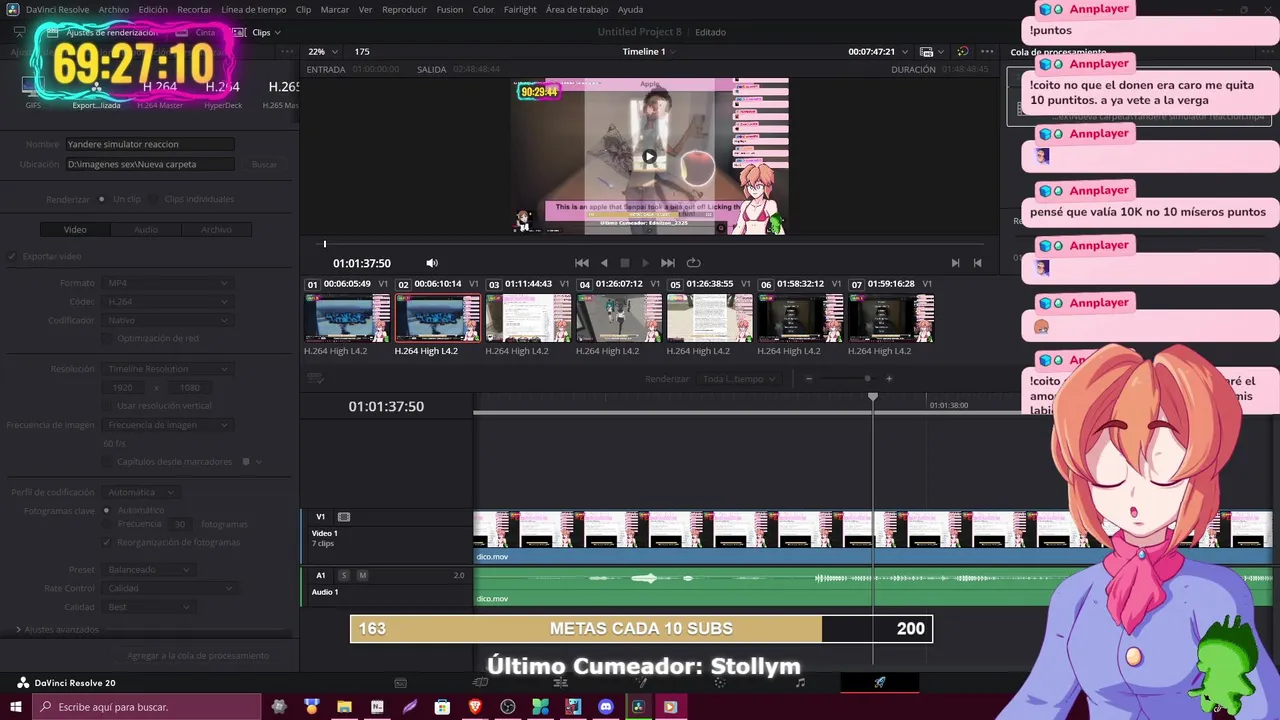
Task: Open Renderizar Toda la línea de tiempo dropdown
Action: 740,379
